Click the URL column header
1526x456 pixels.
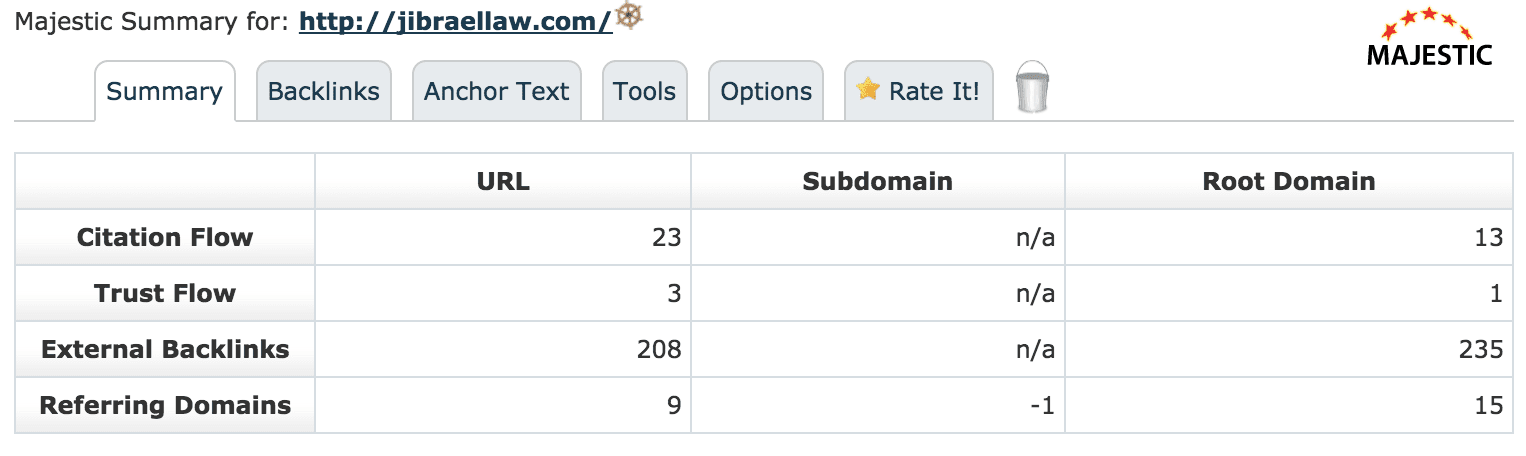[x=503, y=181]
